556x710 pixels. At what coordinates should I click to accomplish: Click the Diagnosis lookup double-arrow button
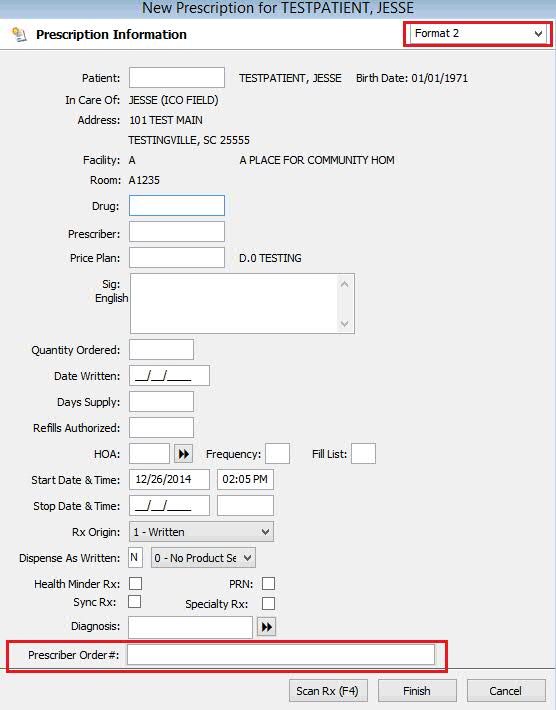point(266,627)
